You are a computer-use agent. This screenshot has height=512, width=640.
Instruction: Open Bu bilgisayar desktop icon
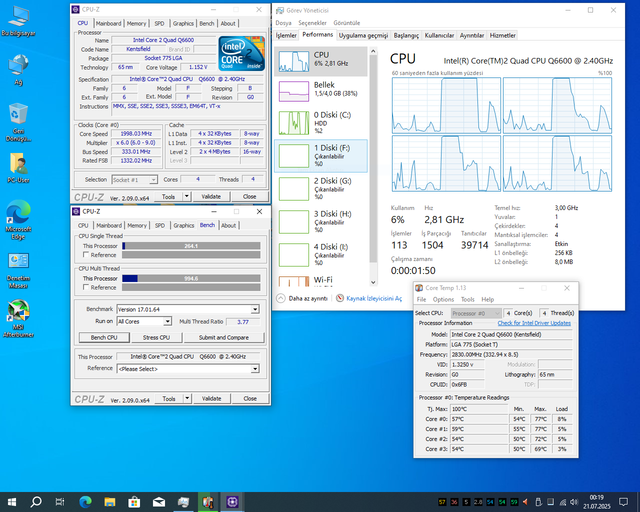[18, 21]
